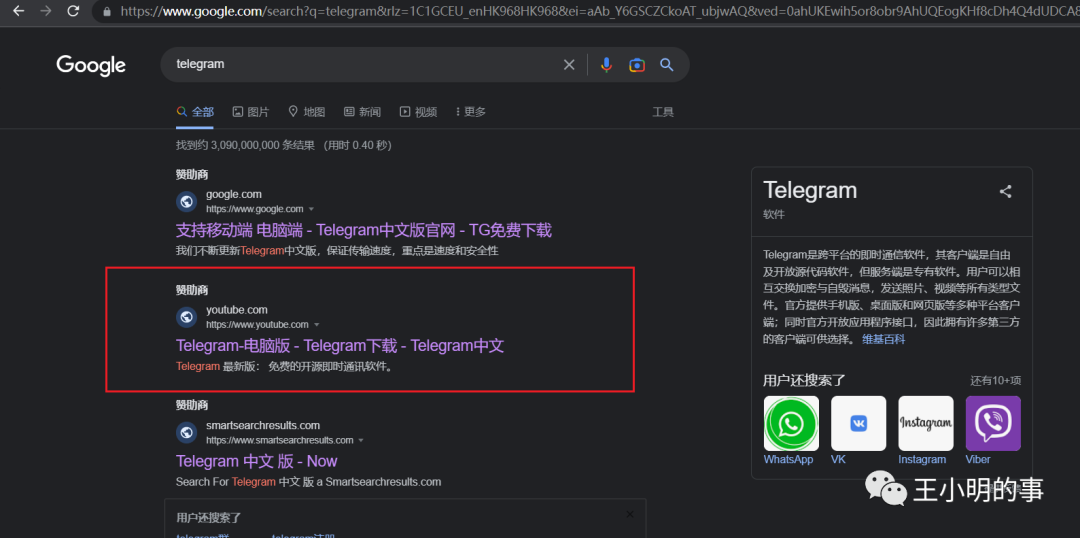Click the Instagram text label
Viewport: 1080px width, 538px height.
point(922,459)
